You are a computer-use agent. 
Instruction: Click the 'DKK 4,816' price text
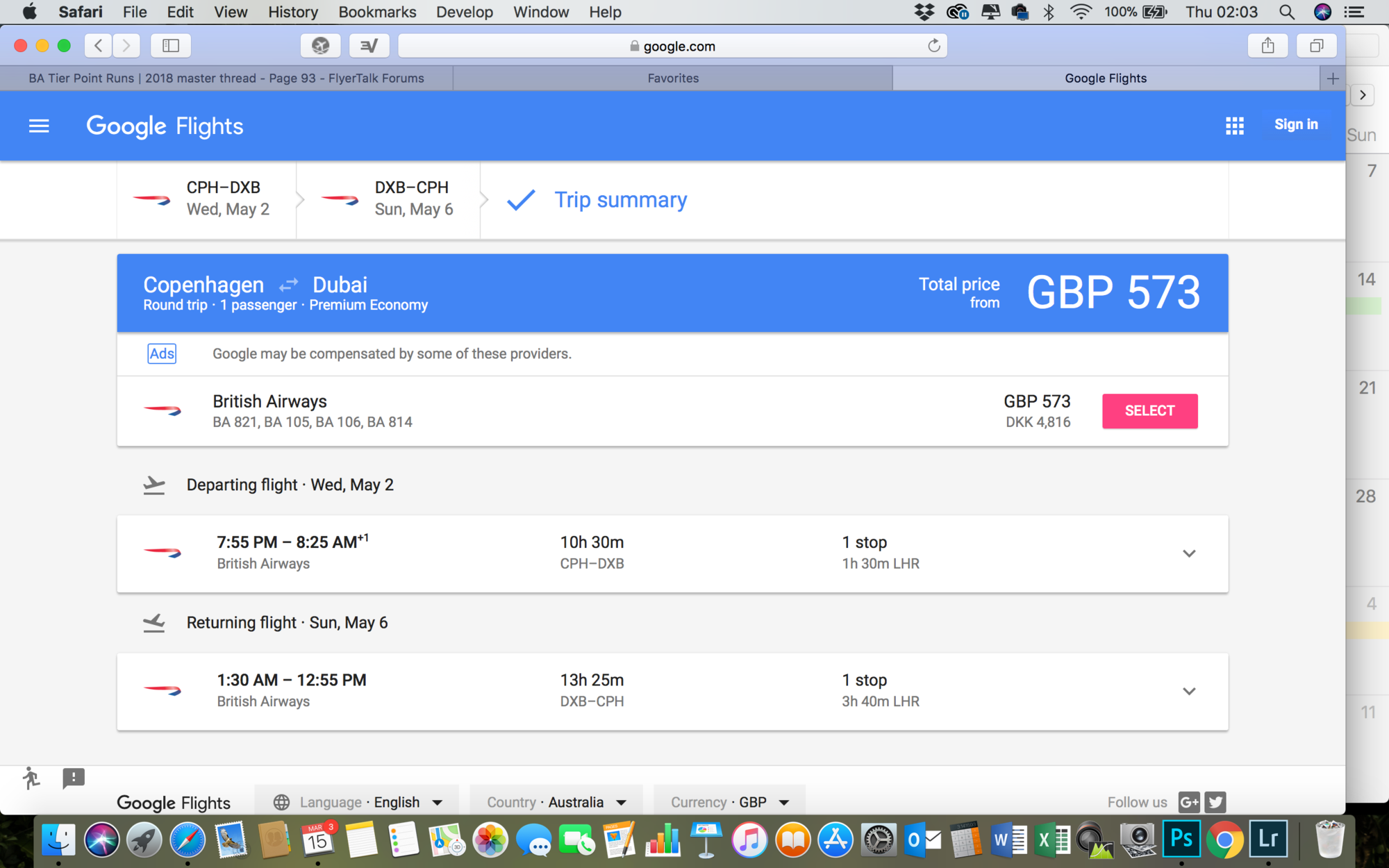coord(1038,422)
